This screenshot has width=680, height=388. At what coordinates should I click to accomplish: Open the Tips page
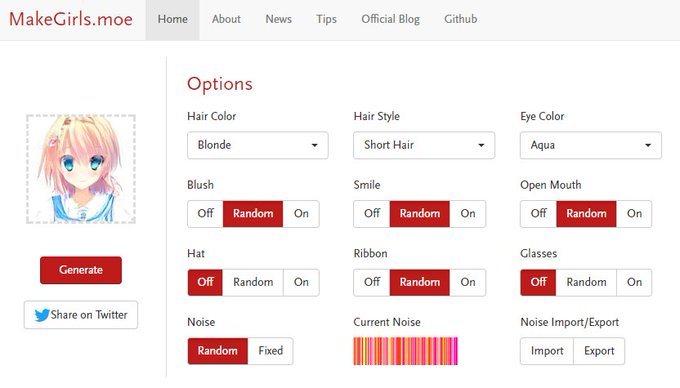(x=326, y=20)
